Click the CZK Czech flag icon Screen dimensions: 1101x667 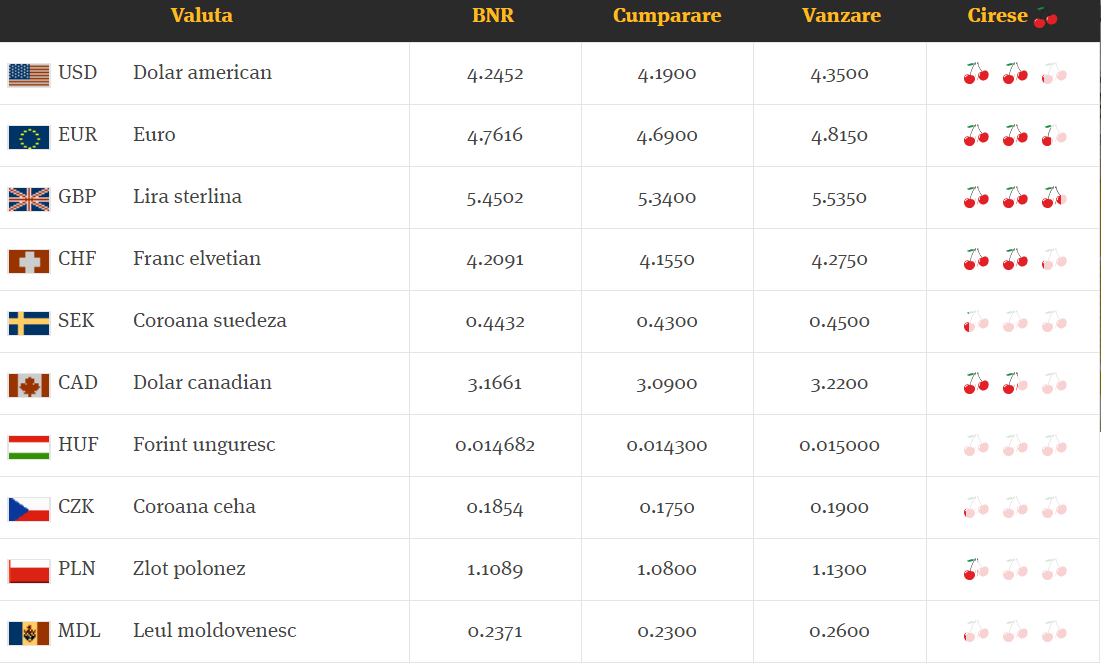pos(28,508)
